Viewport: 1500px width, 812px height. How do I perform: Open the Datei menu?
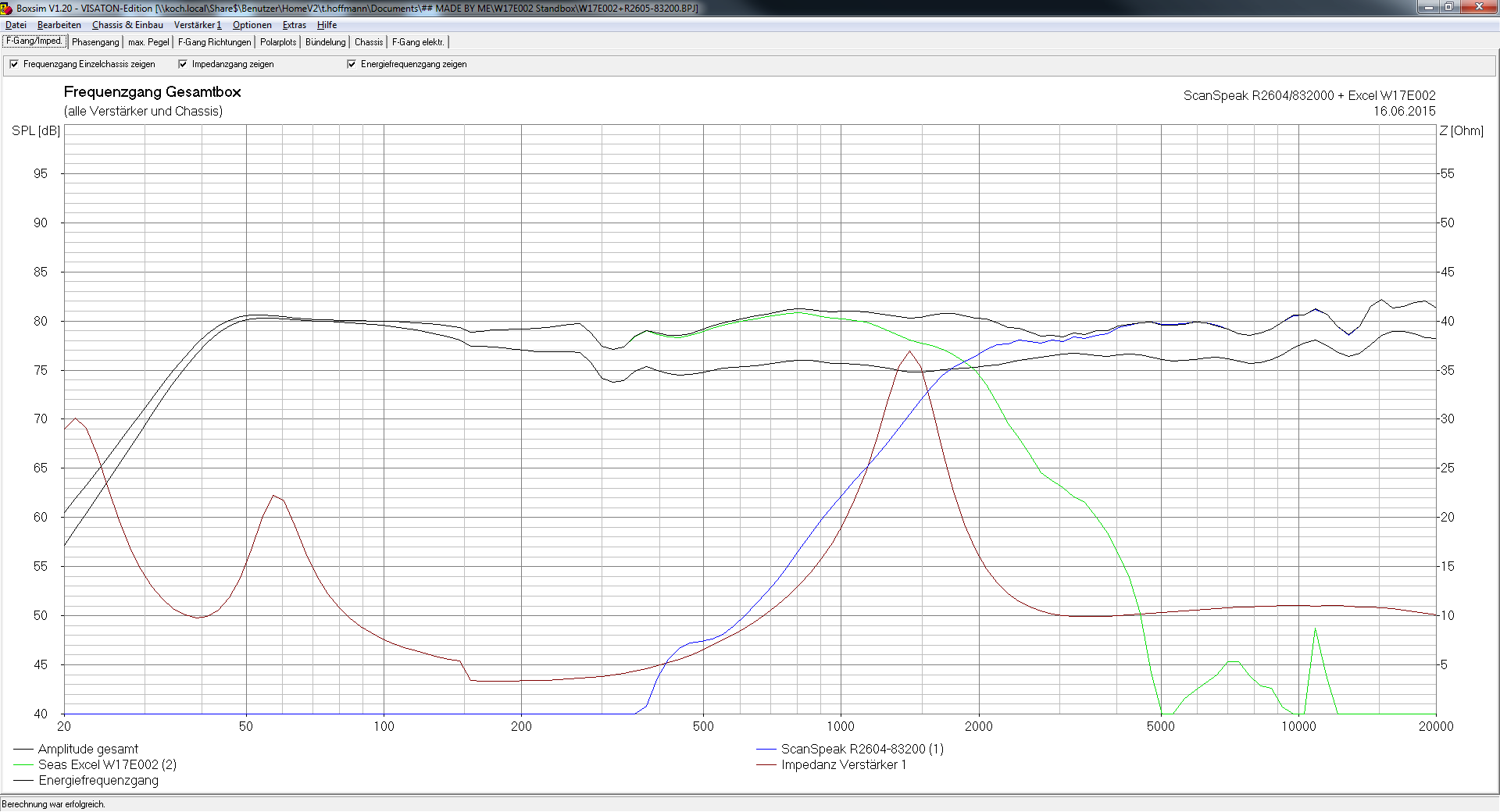coord(16,25)
